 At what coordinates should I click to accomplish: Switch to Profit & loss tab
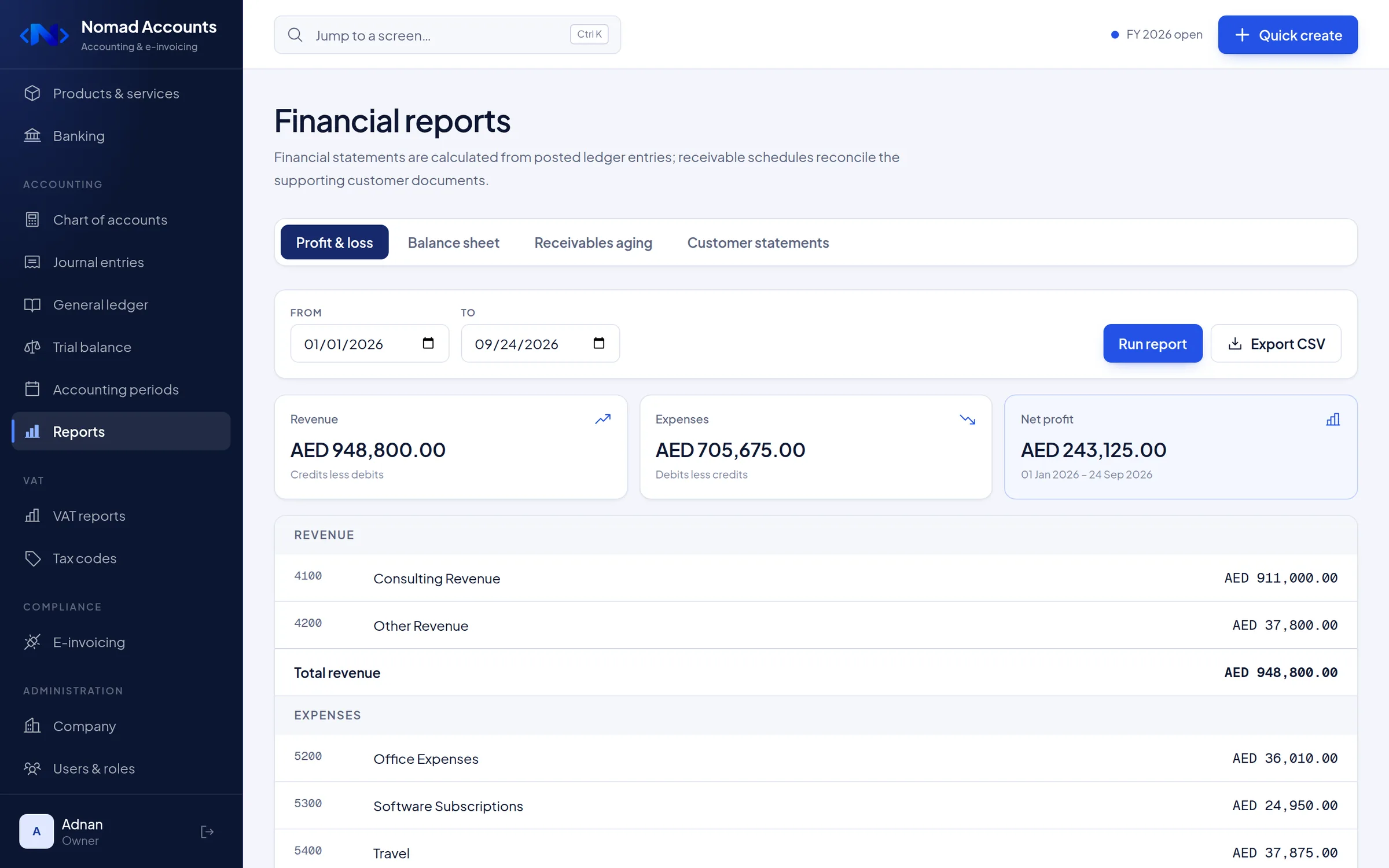(x=335, y=242)
